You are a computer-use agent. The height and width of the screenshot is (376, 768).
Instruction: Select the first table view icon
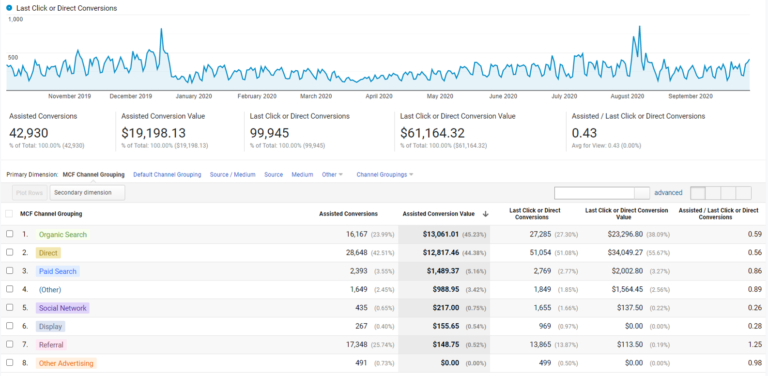(x=698, y=193)
